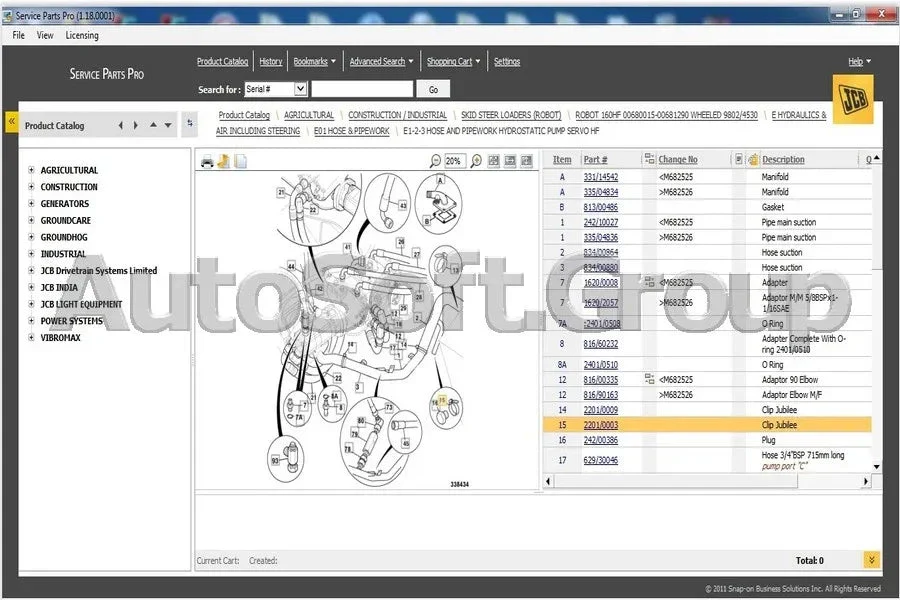This screenshot has width=900, height=600.
Task: Click the yellow bookmark icon above the diagram
Action: click(x=223, y=162)
